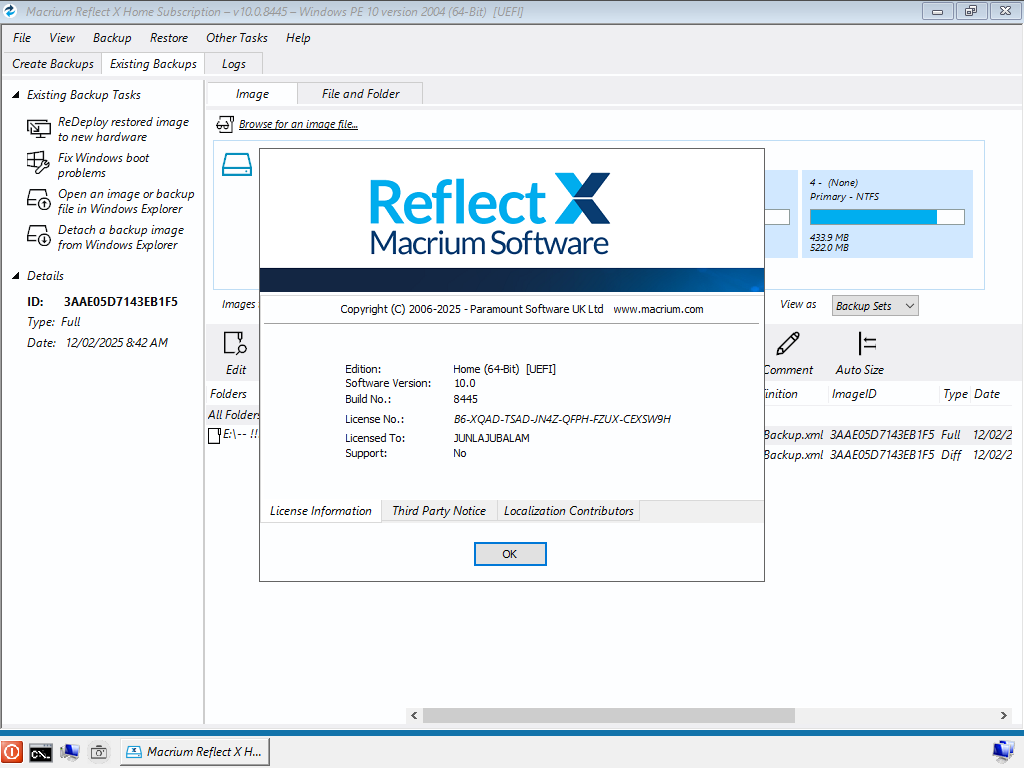1024x768 pixels.
Task: Select the disk drive icon in the image panel
Action: [x=236, y=165]
